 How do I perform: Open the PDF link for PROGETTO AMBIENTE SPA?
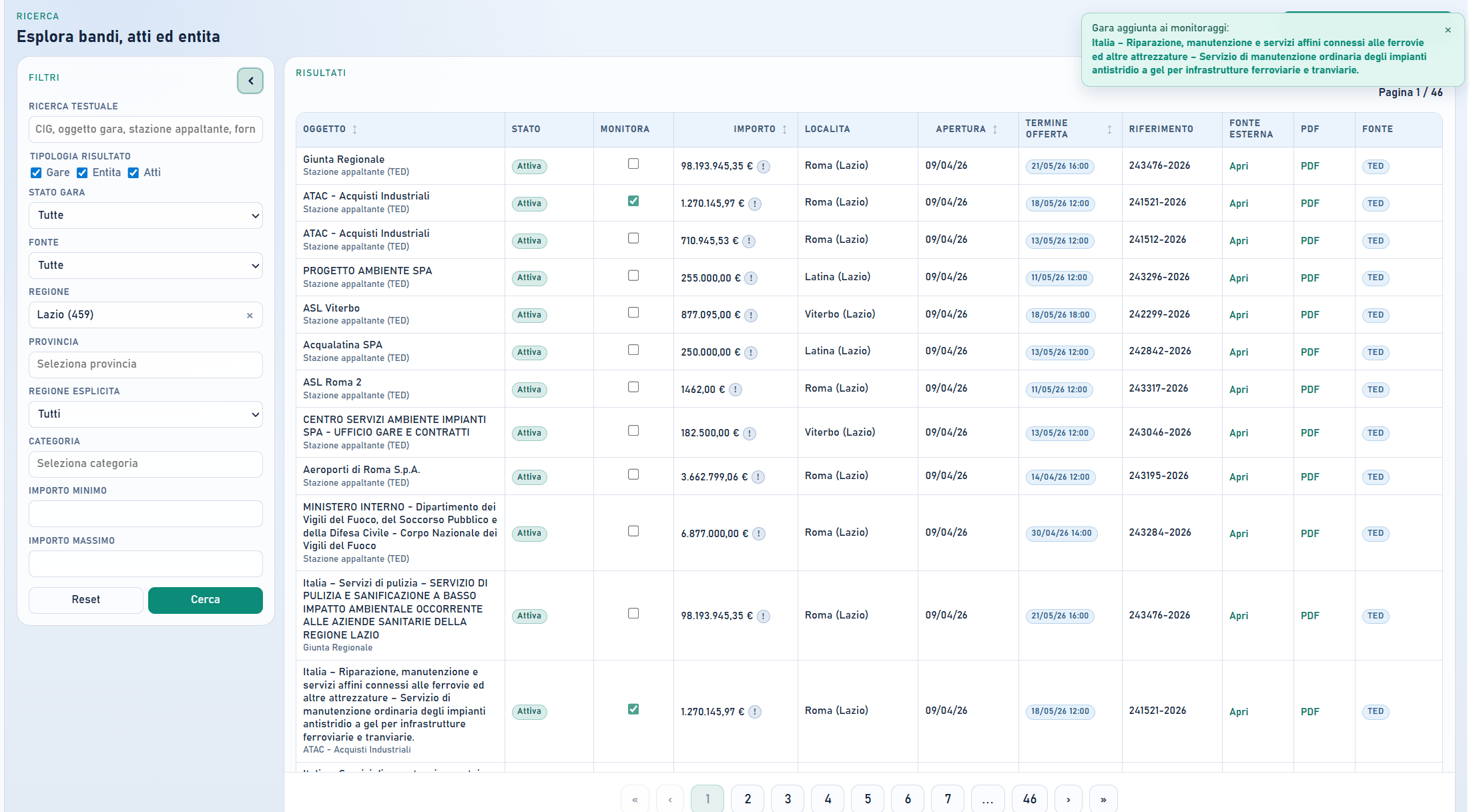tap(1309, 278)
